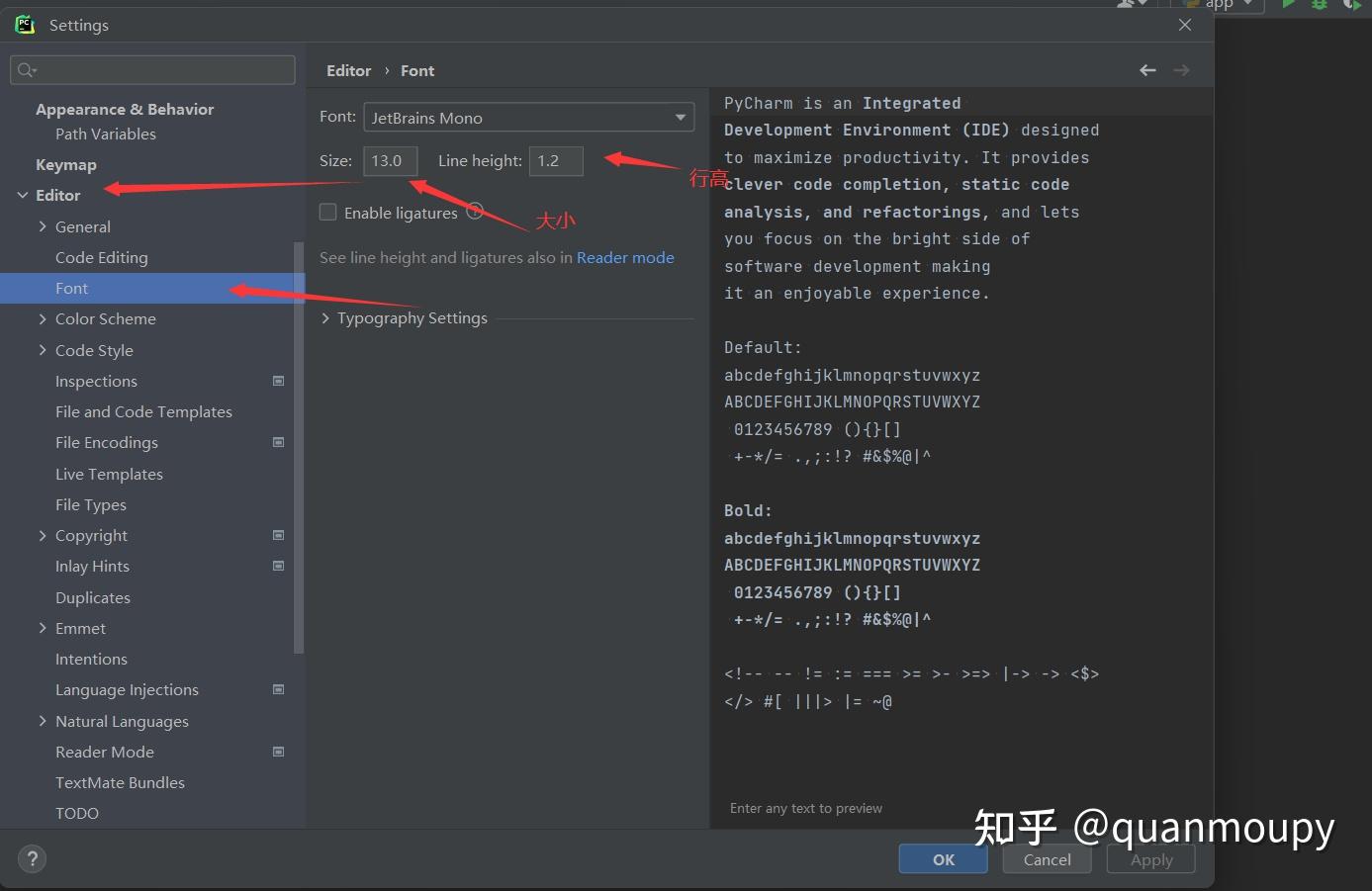Enable the Enable ligatures checkbox
The height and width of the screenshot is (891, 1372).
(327, 212)
